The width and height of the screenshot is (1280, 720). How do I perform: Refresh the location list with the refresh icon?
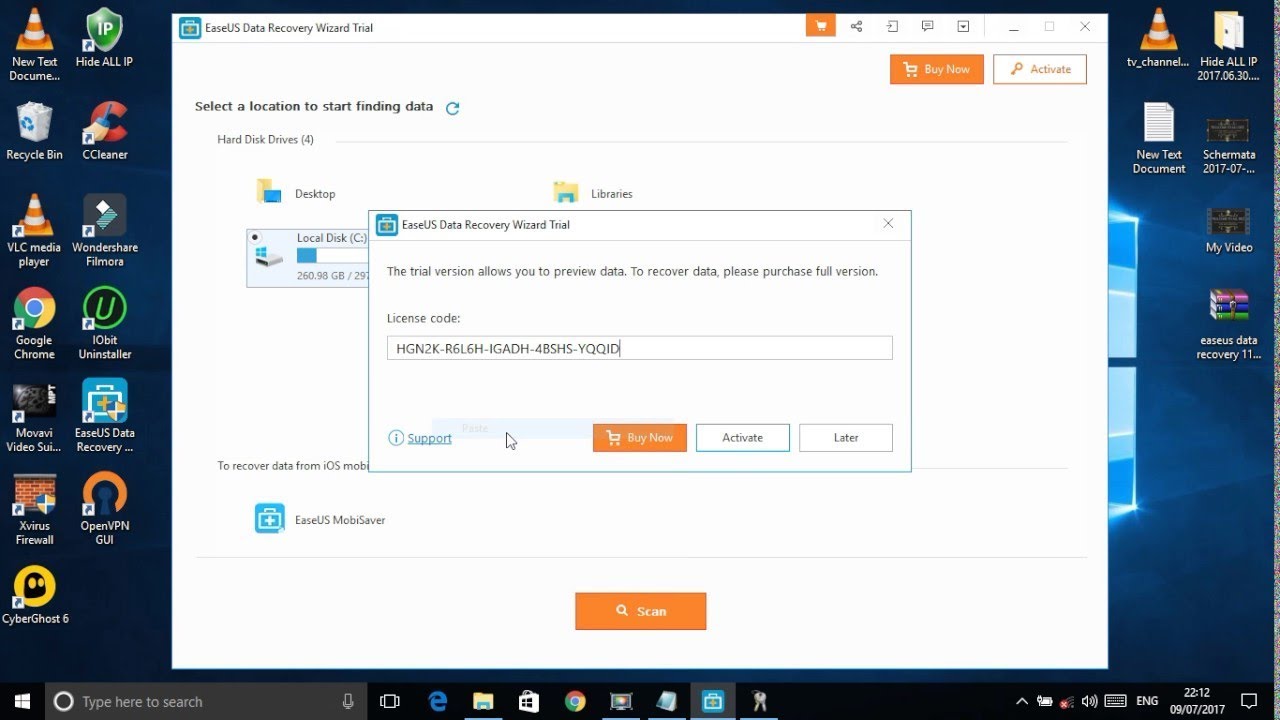pos(452,108)
